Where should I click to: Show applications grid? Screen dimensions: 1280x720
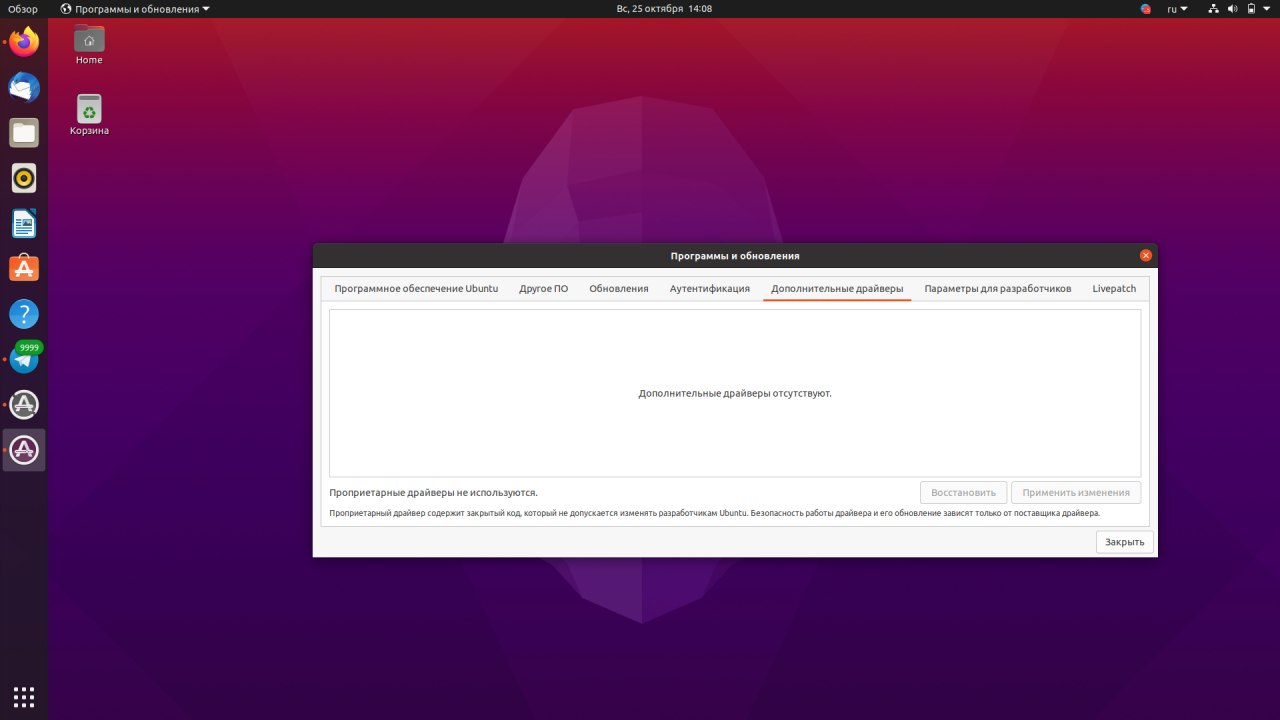(x=24, y=696)
